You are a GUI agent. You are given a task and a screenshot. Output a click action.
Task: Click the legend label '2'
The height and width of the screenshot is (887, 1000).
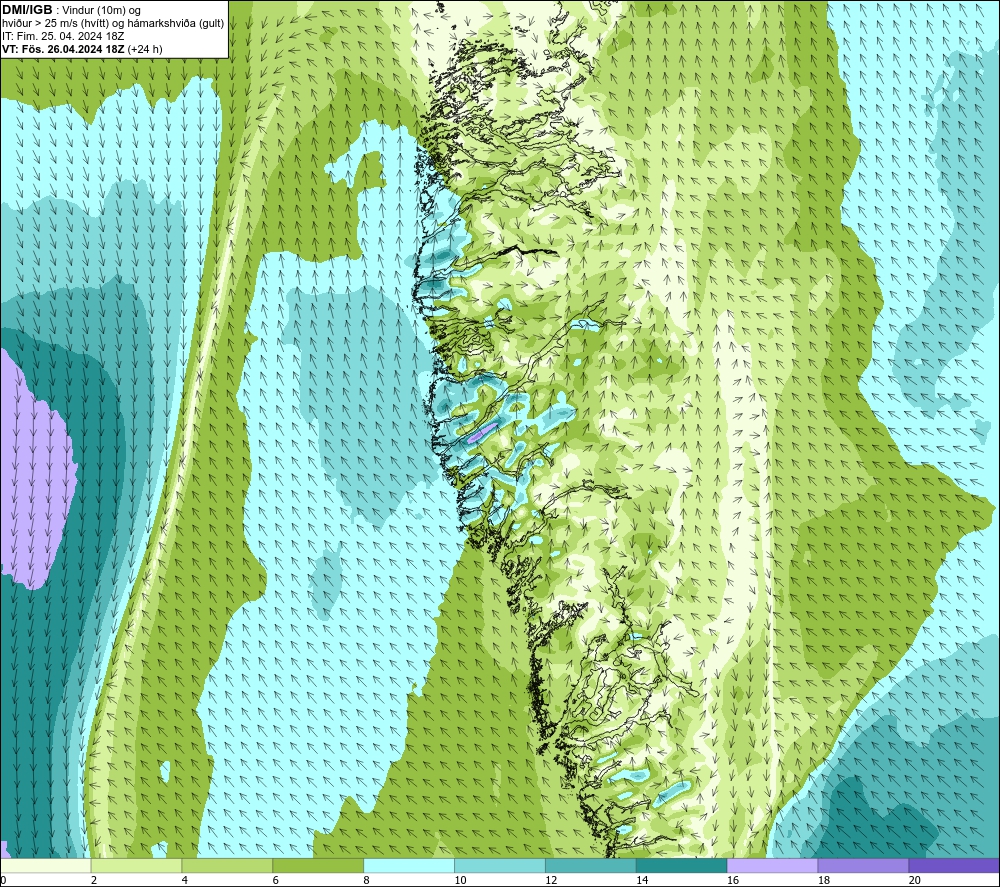94,881
